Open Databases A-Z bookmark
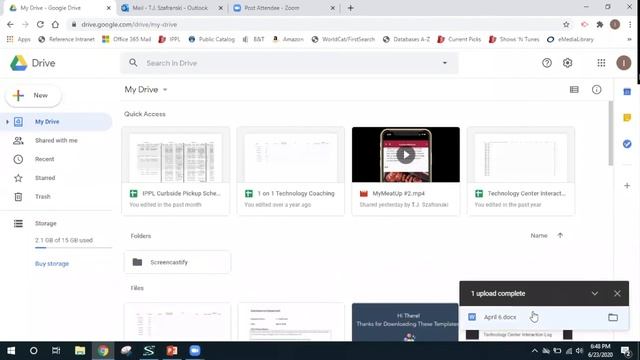This screenshot has height=360, width=640. coord(406,39)
